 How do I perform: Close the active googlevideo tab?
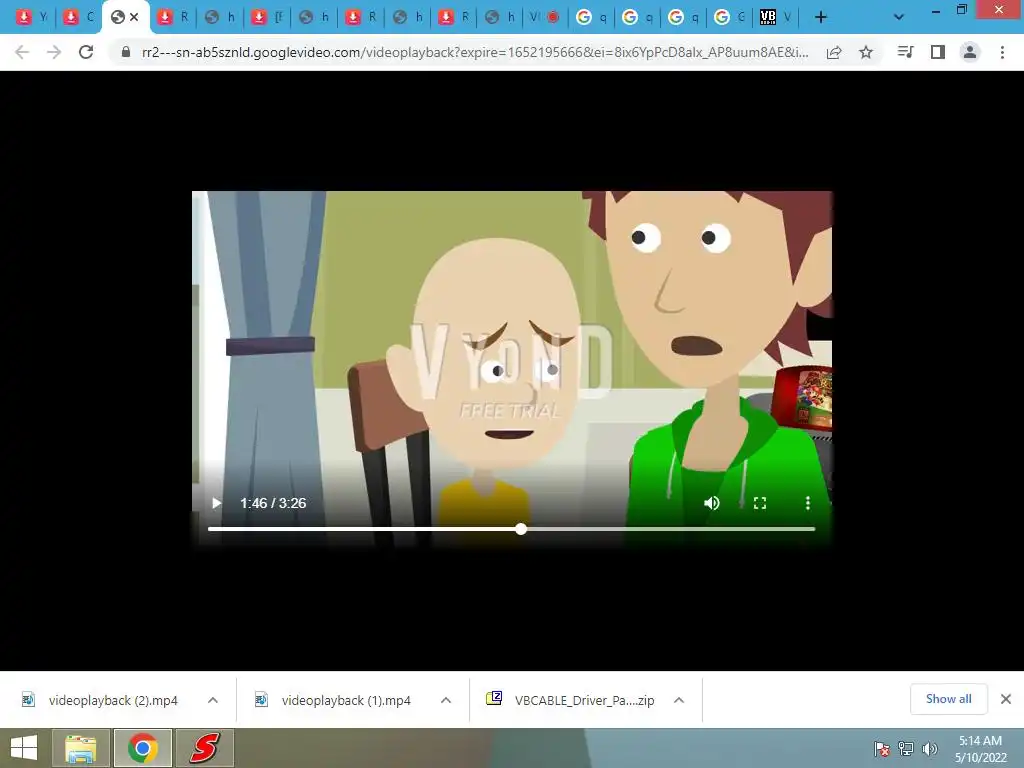135,18
